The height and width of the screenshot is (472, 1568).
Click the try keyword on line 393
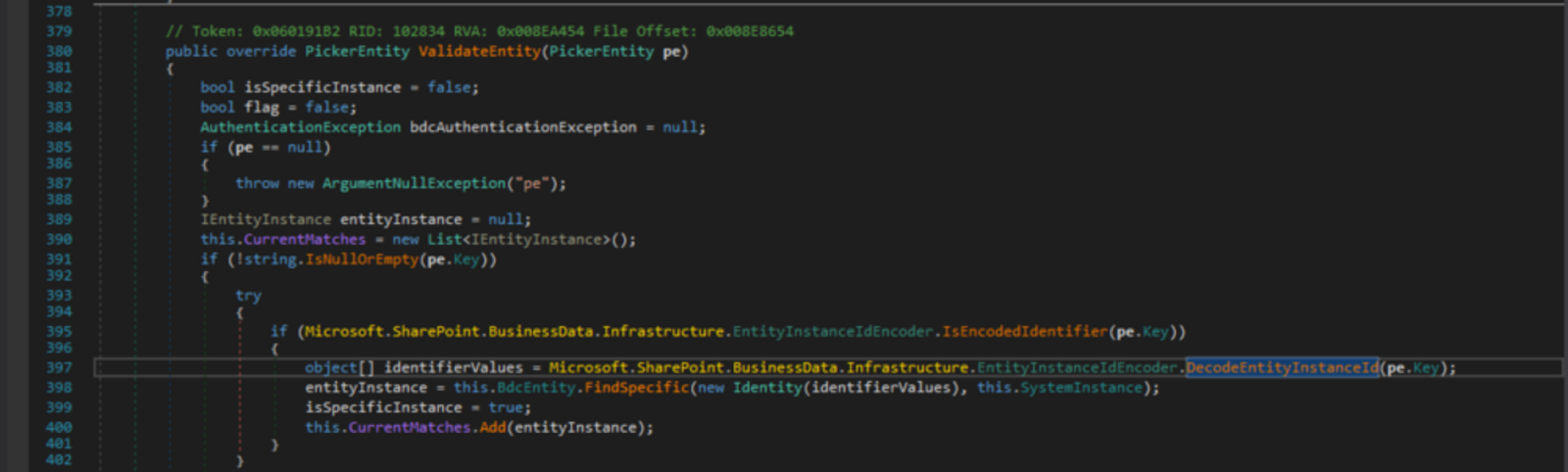(248, 296)
